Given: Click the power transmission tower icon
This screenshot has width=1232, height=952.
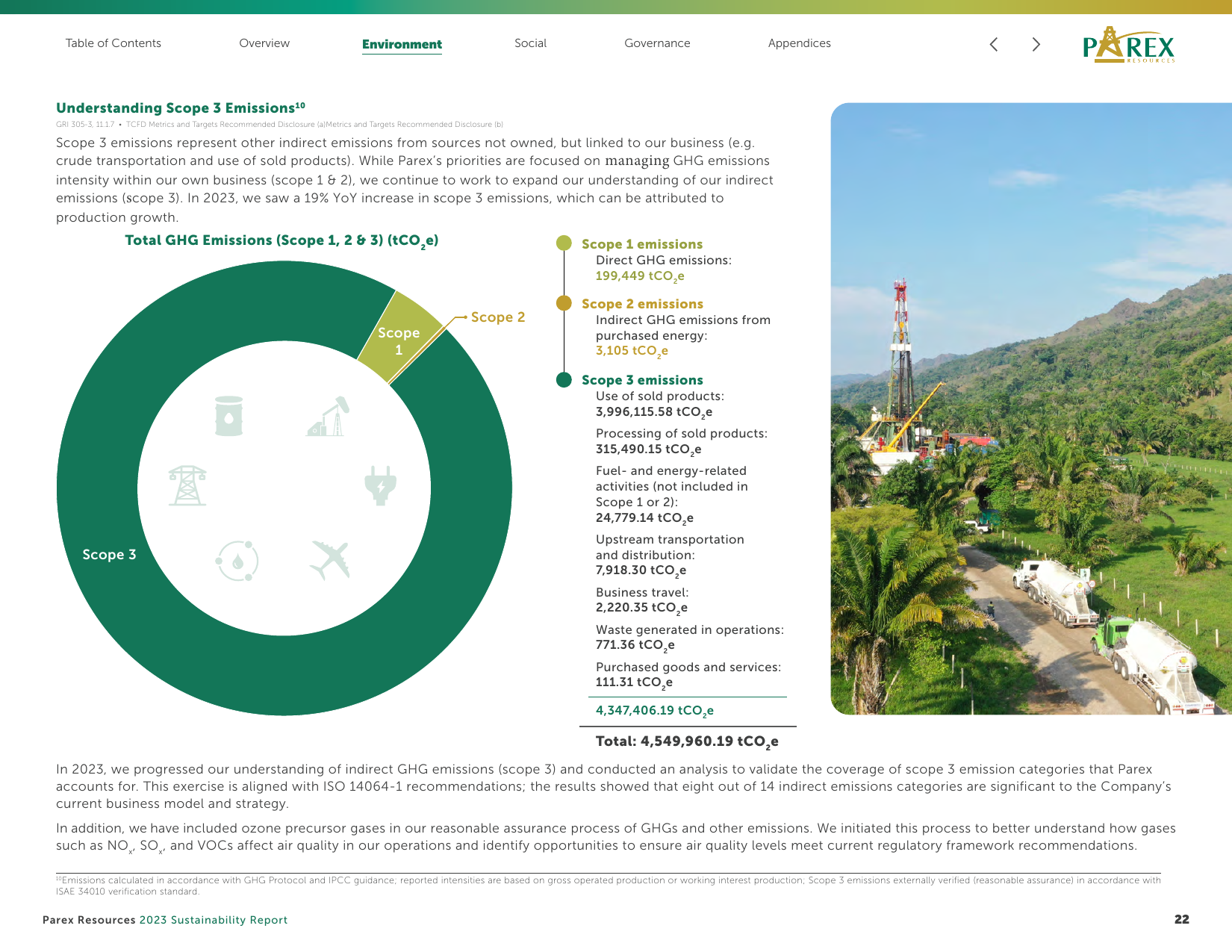Looking at the screenshot, I should click(x=187, y=485).
